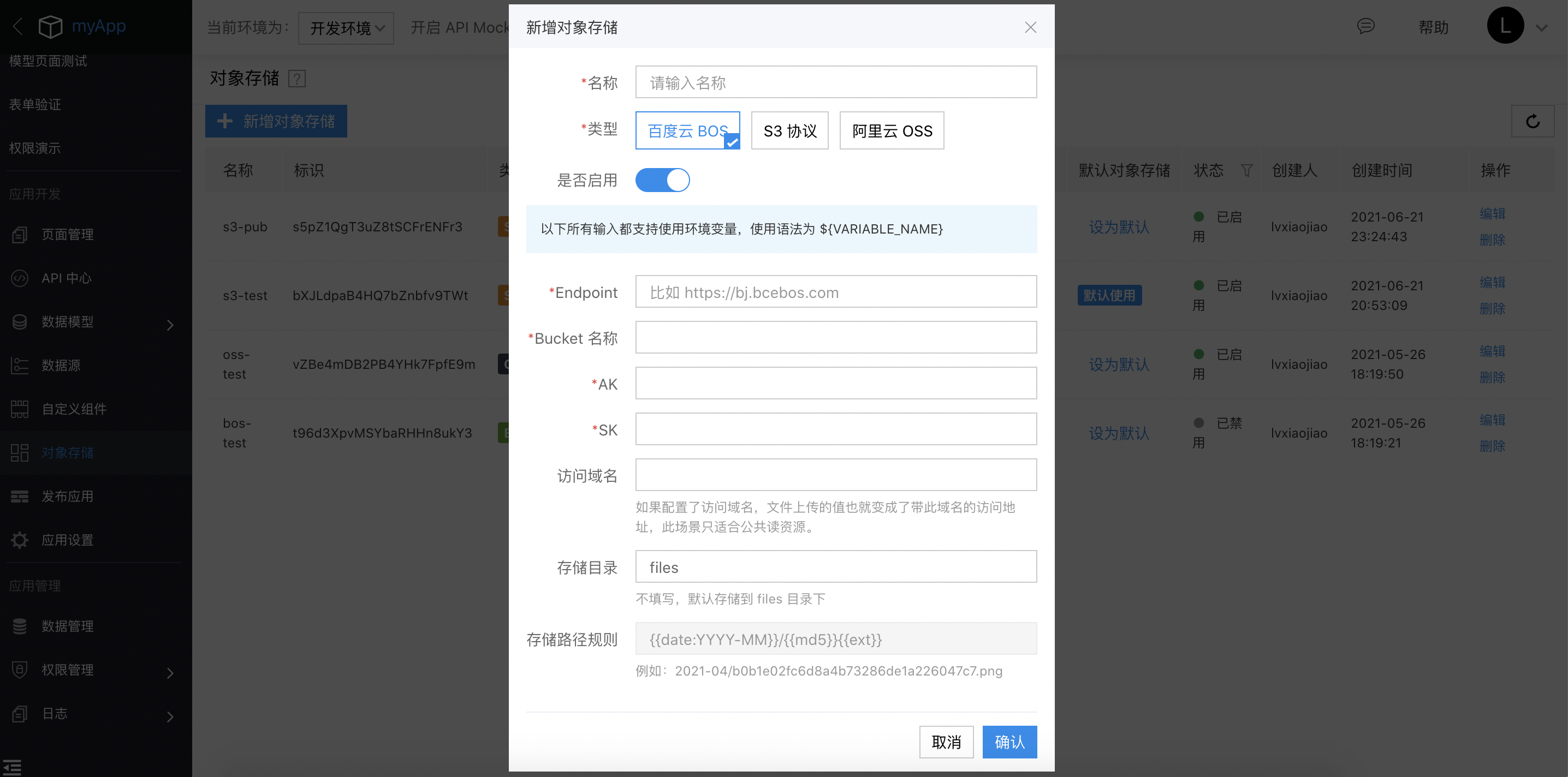Screen dimensions: 1568x777
Task: Collapse the sidebar with bottom menu icon
Action: (x=12, y=767)
